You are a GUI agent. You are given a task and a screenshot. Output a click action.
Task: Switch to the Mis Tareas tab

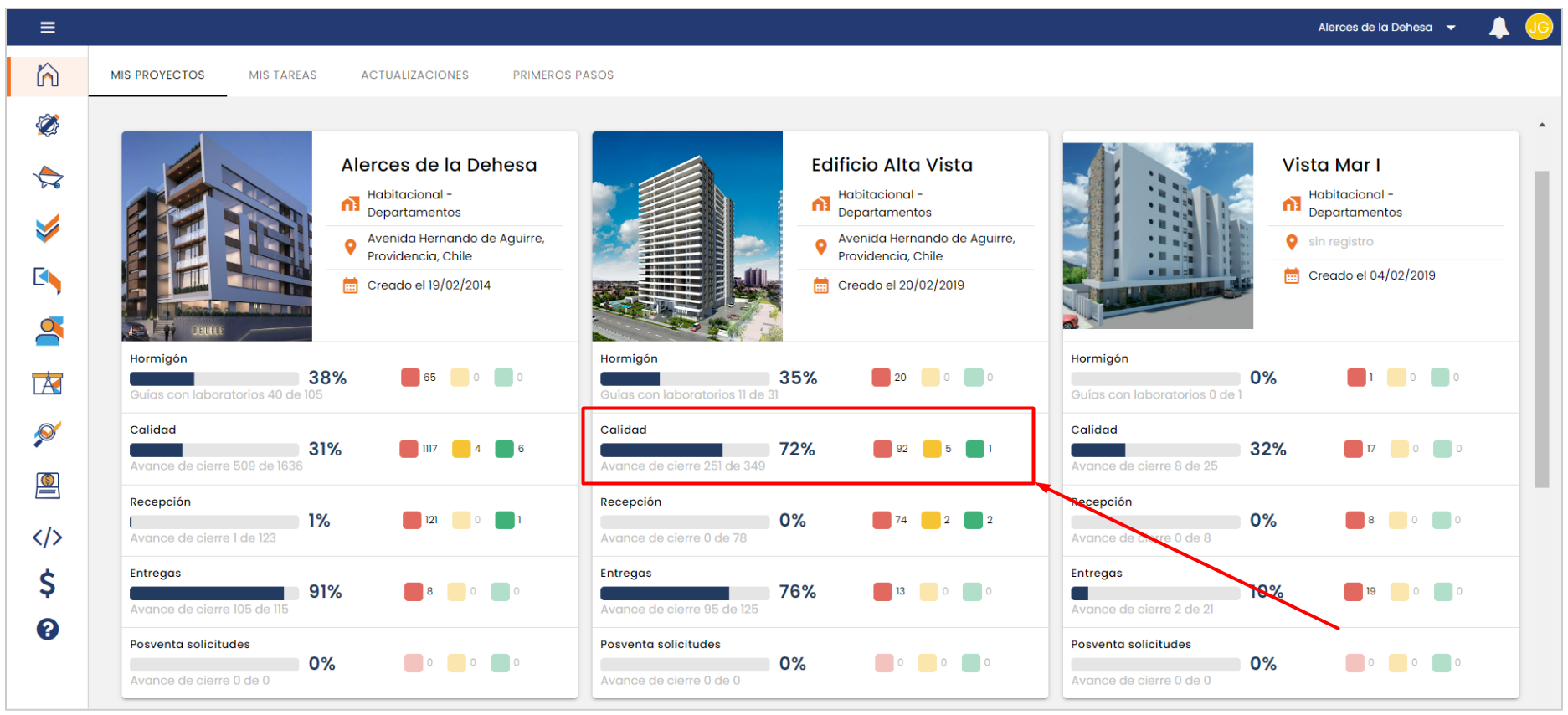283,75
